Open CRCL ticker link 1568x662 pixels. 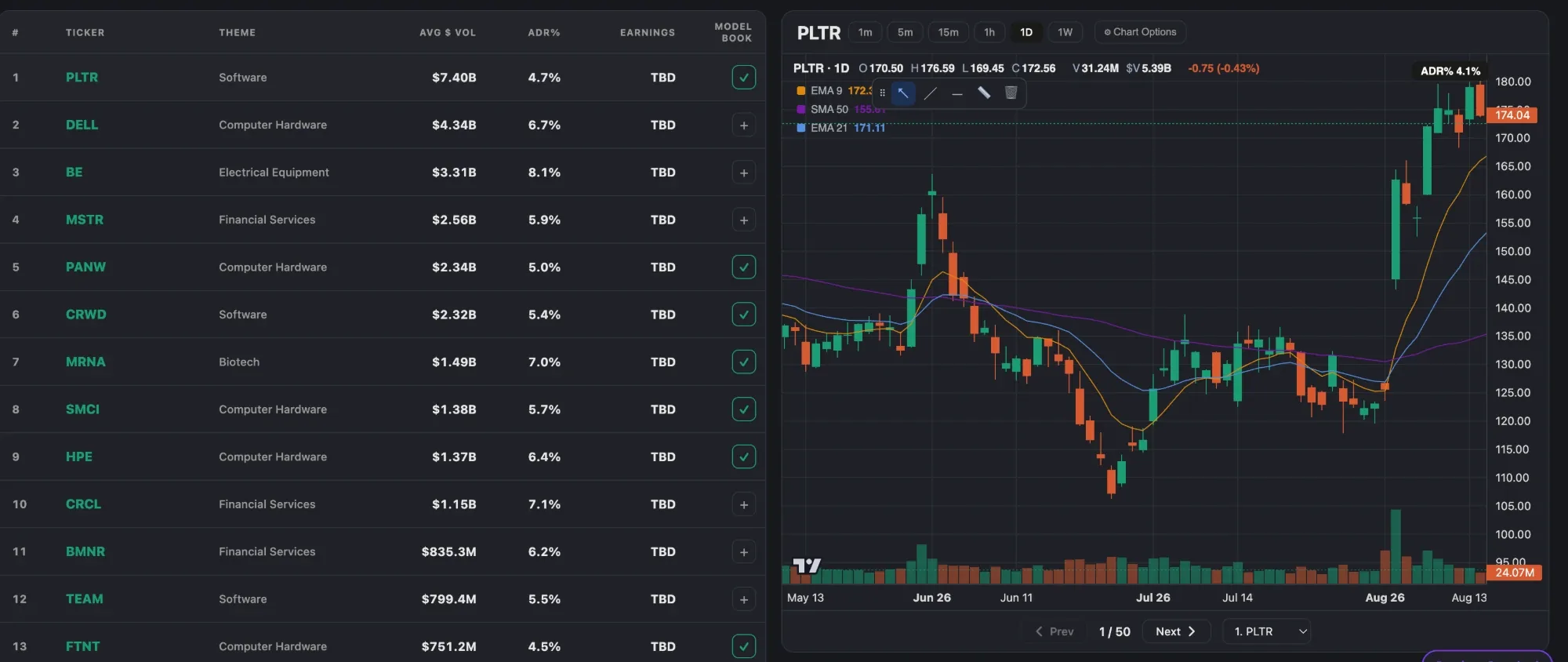[83, 504]
